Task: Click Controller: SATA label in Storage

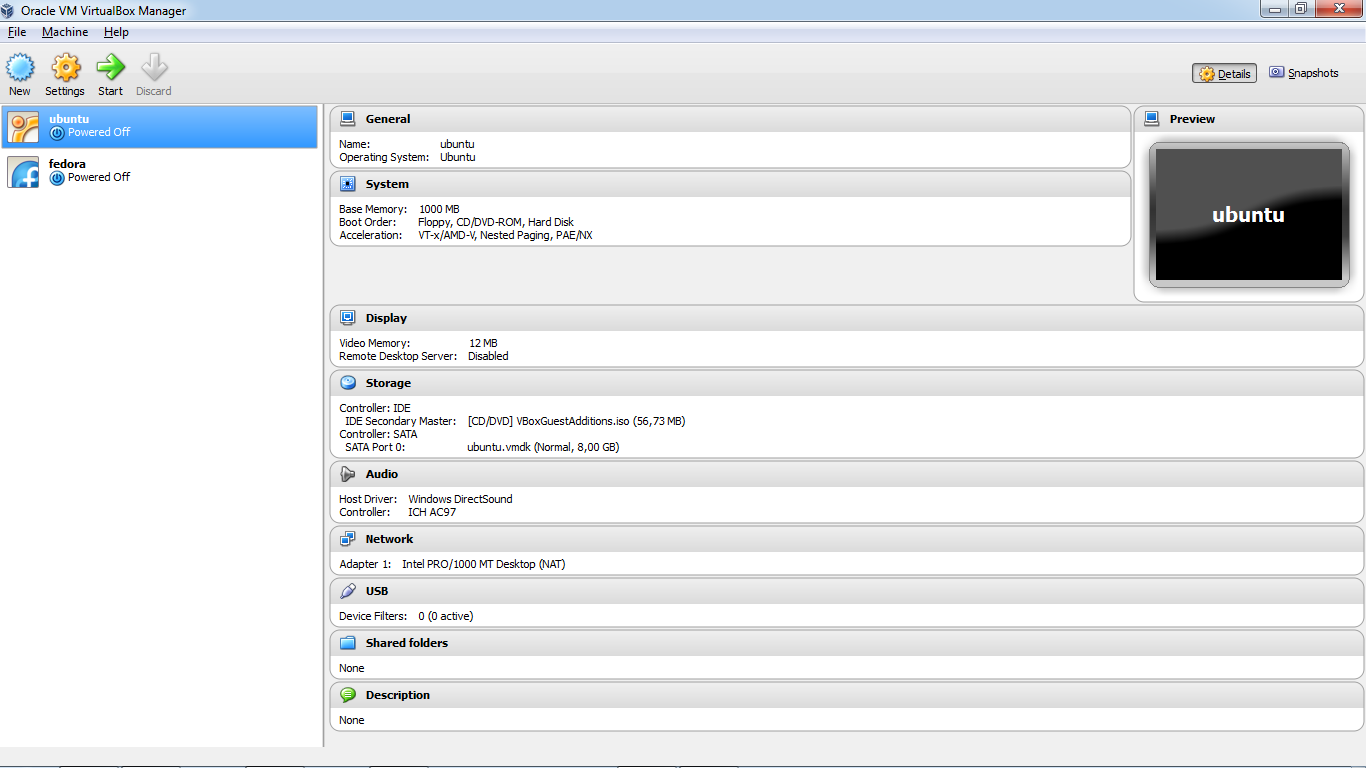Action: coord(378,434)
